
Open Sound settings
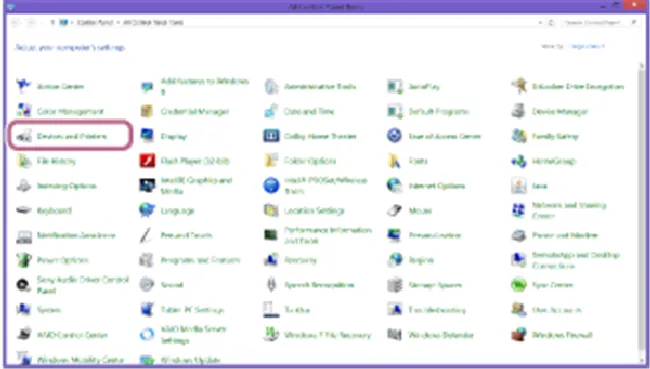point(172,285)
